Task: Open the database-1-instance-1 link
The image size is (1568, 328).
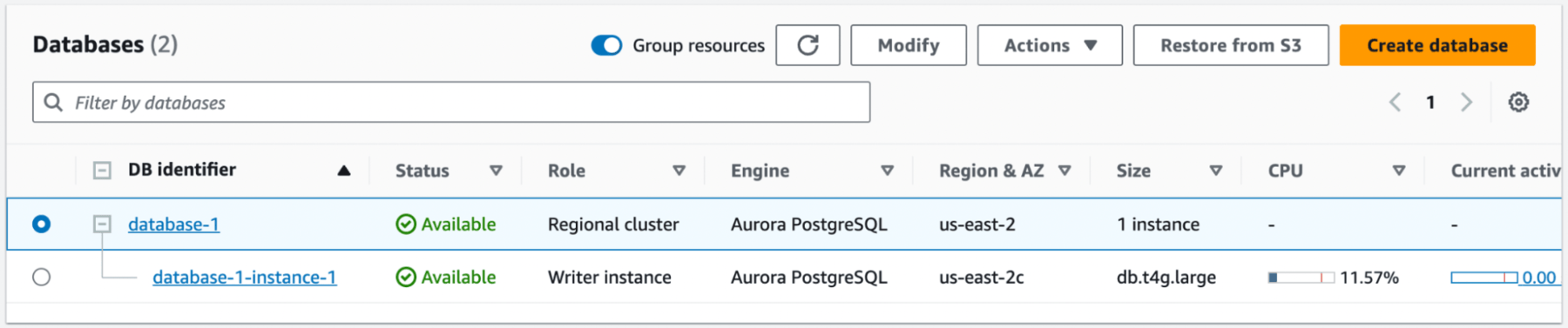Action: (x=244, y=278)
